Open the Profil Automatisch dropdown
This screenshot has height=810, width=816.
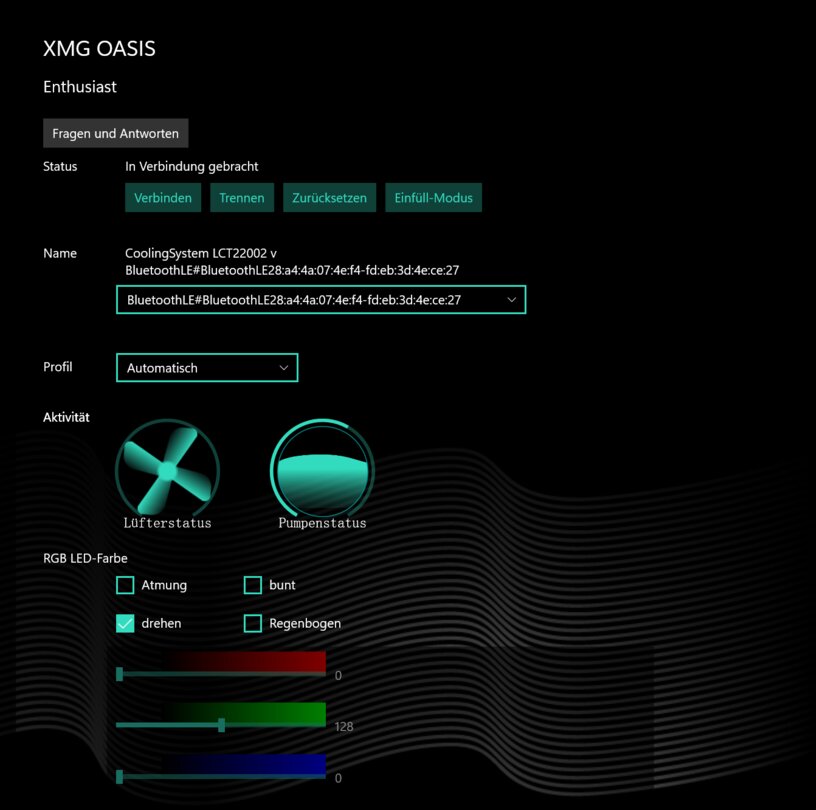(x=207, y=368)
